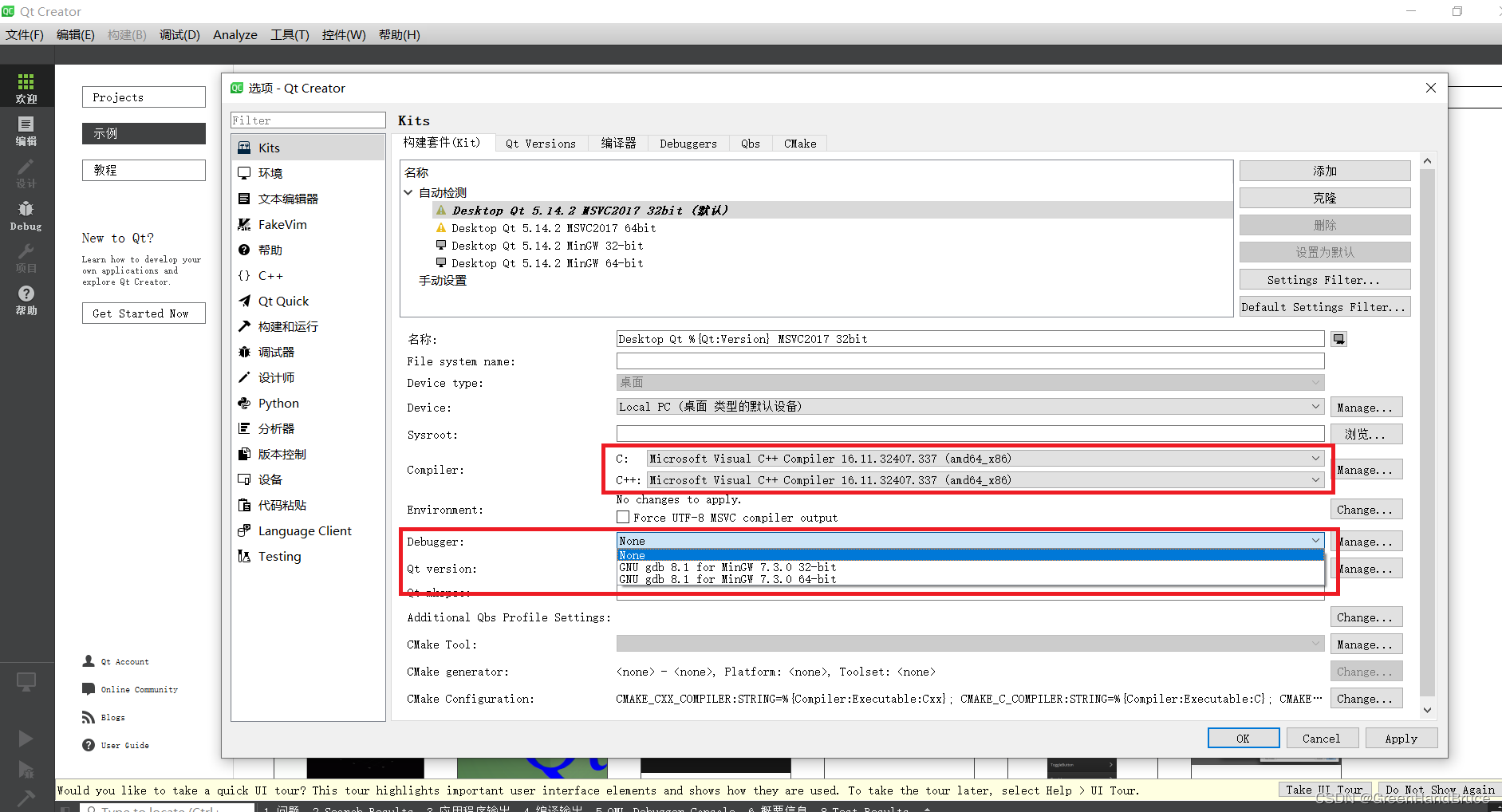Select Environment (环境) options category
Viewport: 1502px width, 812px height.
(x=308, y=173)
